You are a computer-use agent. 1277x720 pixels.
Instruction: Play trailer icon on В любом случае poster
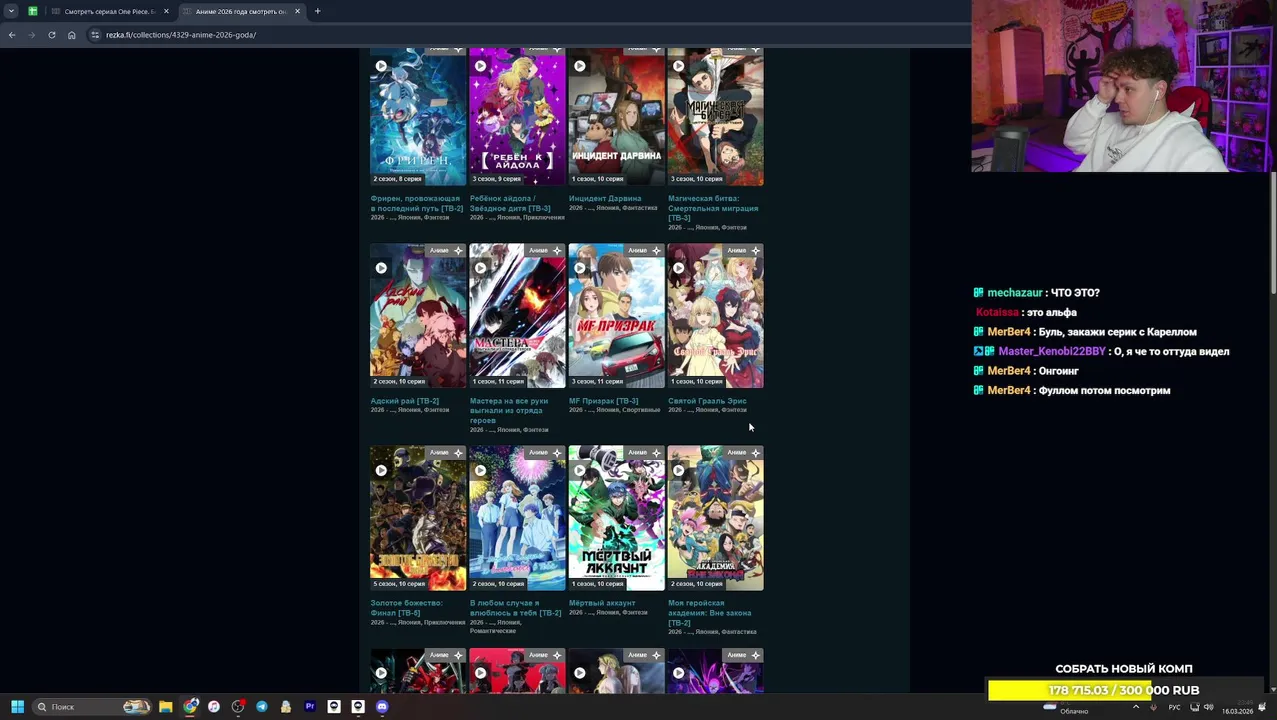point(480,470)
